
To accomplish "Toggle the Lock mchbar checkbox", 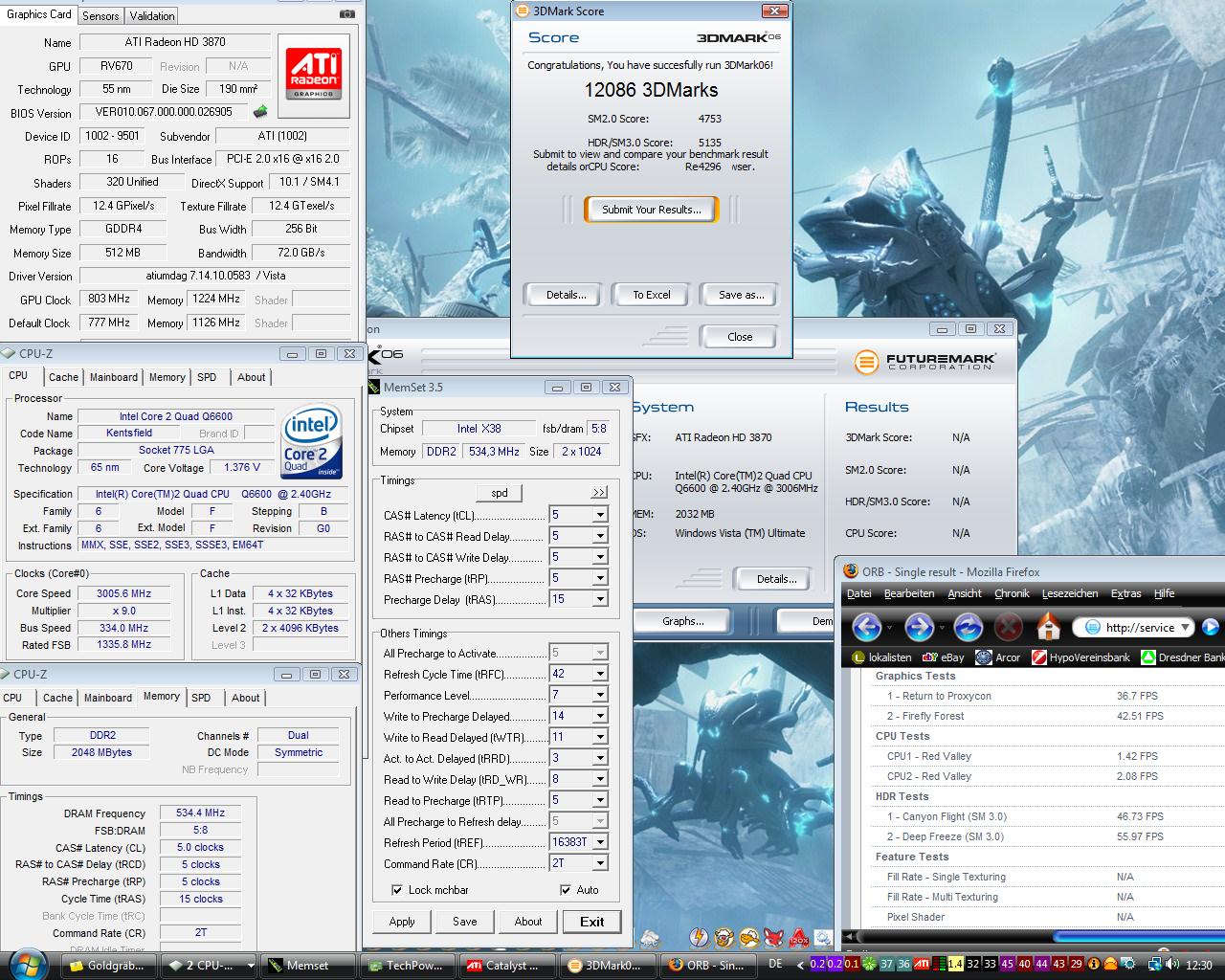I will coord(397,890).
